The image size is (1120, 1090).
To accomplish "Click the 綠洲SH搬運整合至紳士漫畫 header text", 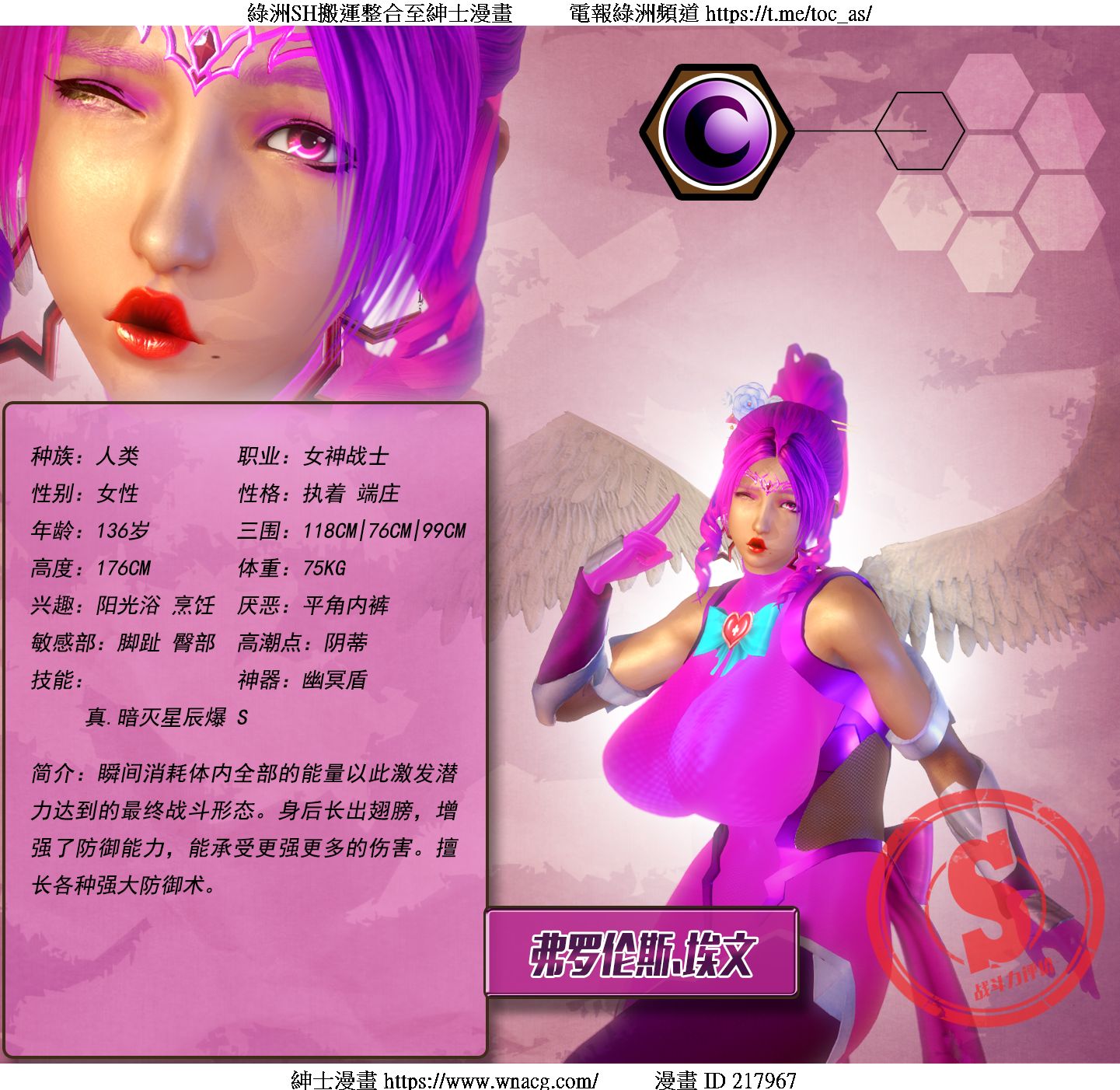I will coord(379,13).
